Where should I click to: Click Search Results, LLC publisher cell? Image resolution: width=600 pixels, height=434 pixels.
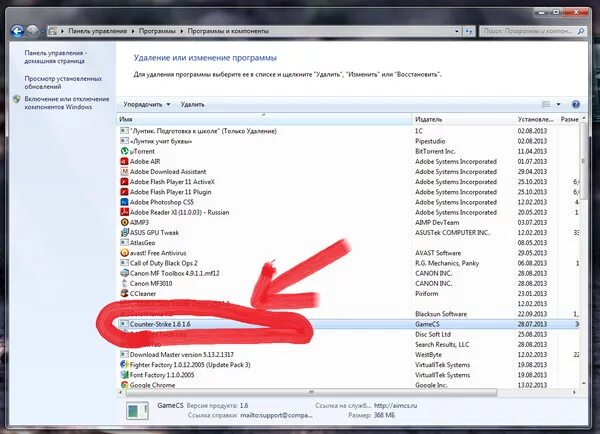click(442, 344)
